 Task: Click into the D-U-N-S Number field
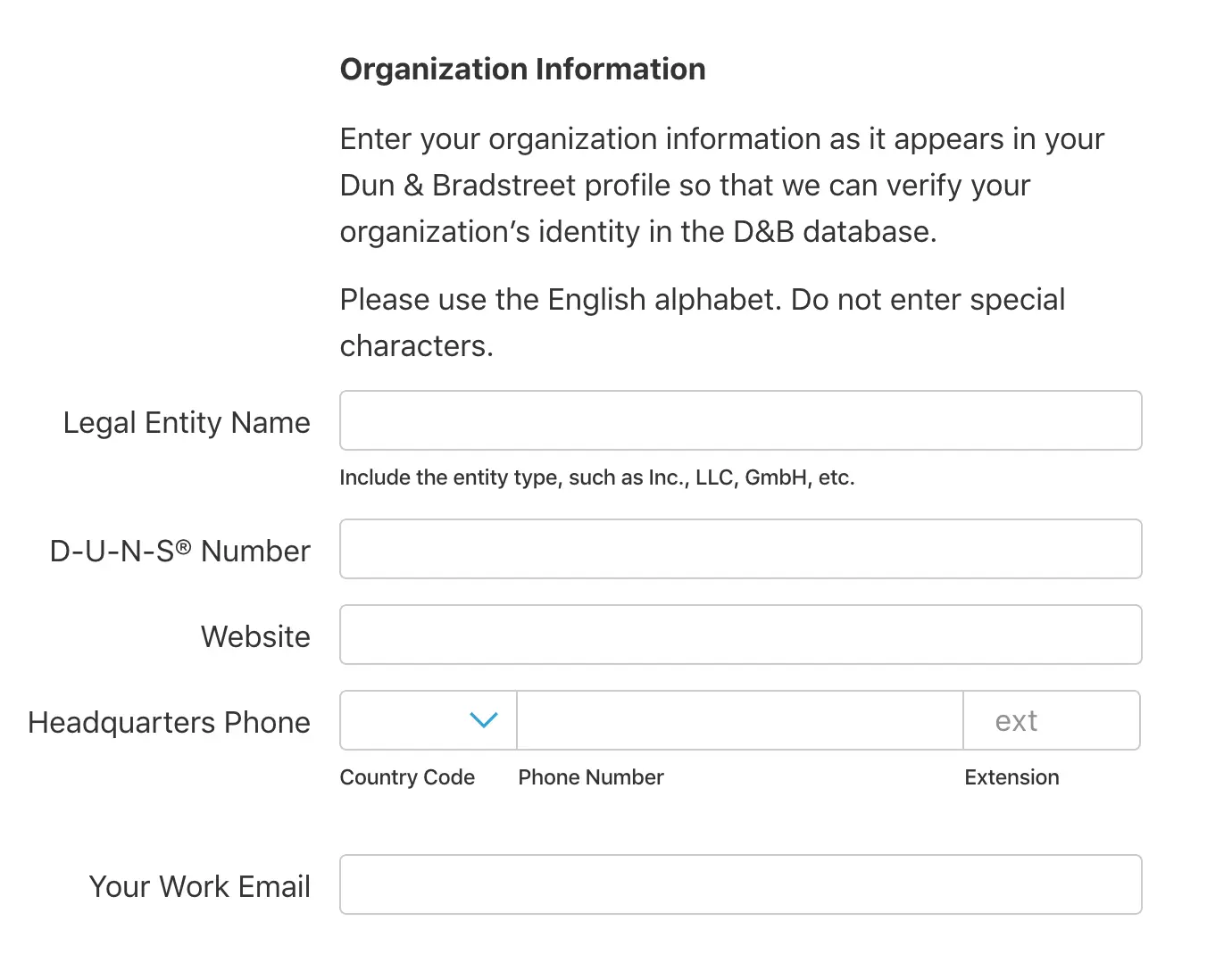tap(740, 549)
